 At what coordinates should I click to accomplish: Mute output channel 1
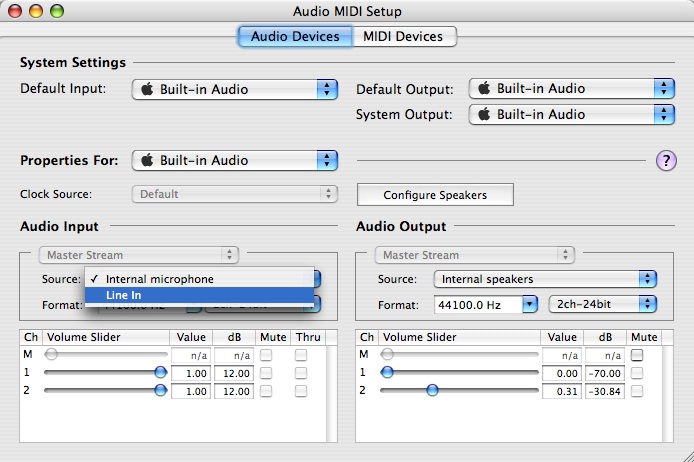click(637, 373)
